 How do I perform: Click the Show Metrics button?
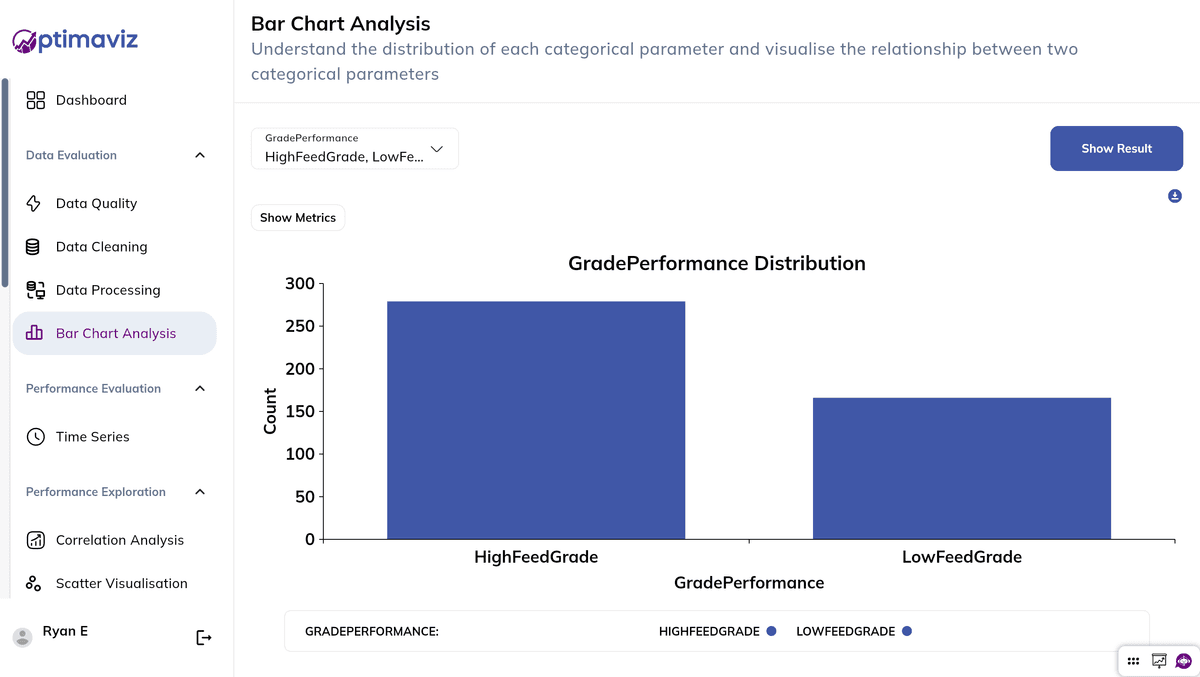pyautogui.click(x=298, y=218)
